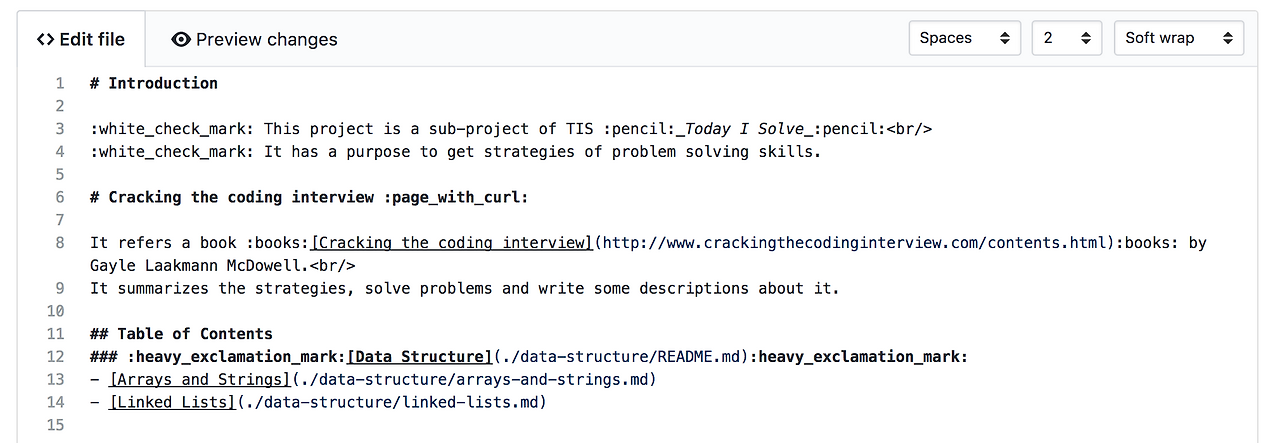This screenshot has height=443, width=1280.
Task: Open the Spaces indent mode dropdown
Action: [x=964, y=38]
